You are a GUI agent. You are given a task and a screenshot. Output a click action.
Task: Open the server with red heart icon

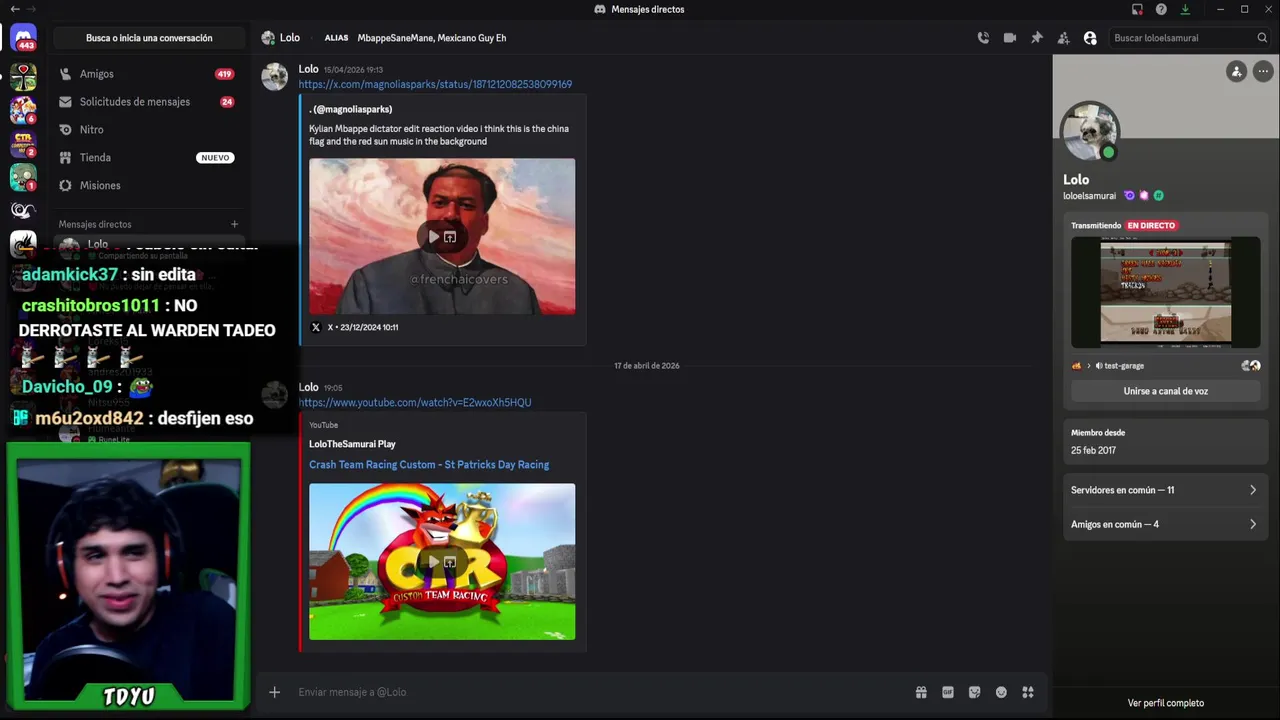[23, 76]
